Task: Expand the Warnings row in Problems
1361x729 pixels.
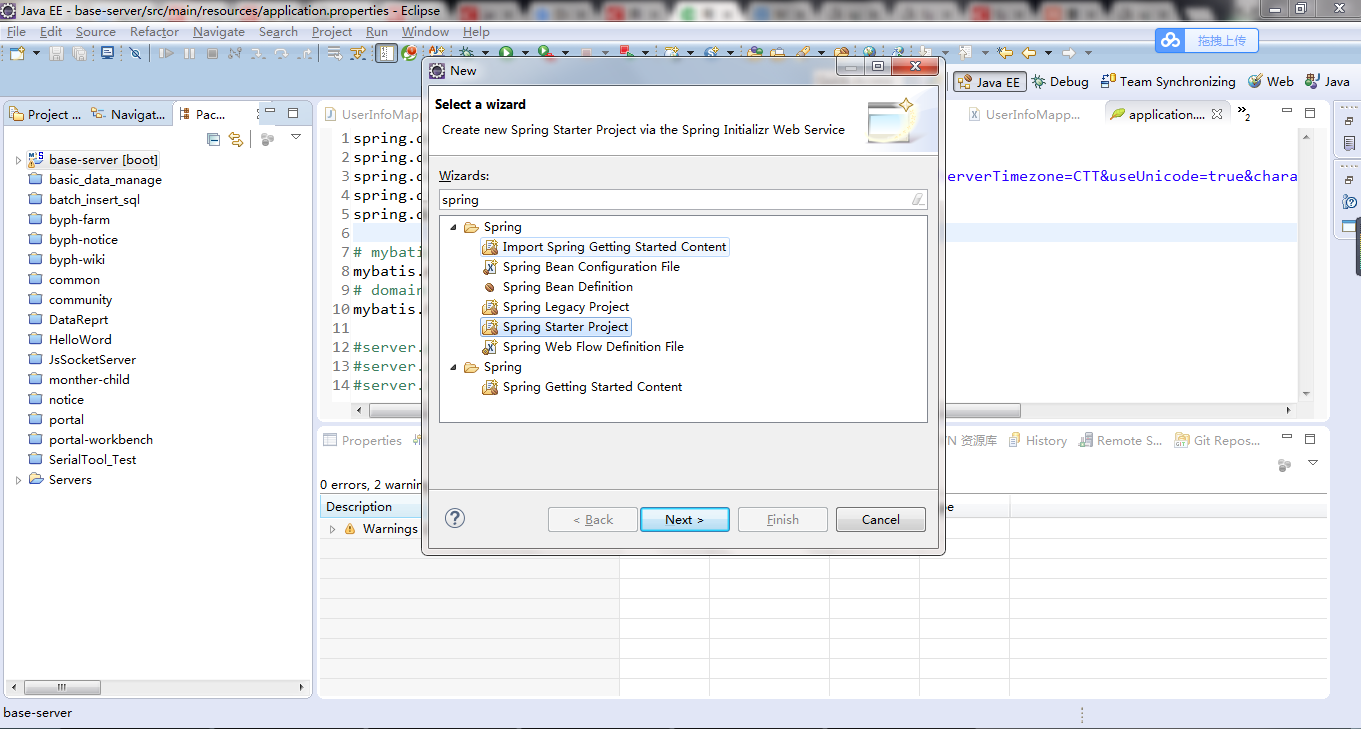Action: pyautogui.click(x=332, y=529)
